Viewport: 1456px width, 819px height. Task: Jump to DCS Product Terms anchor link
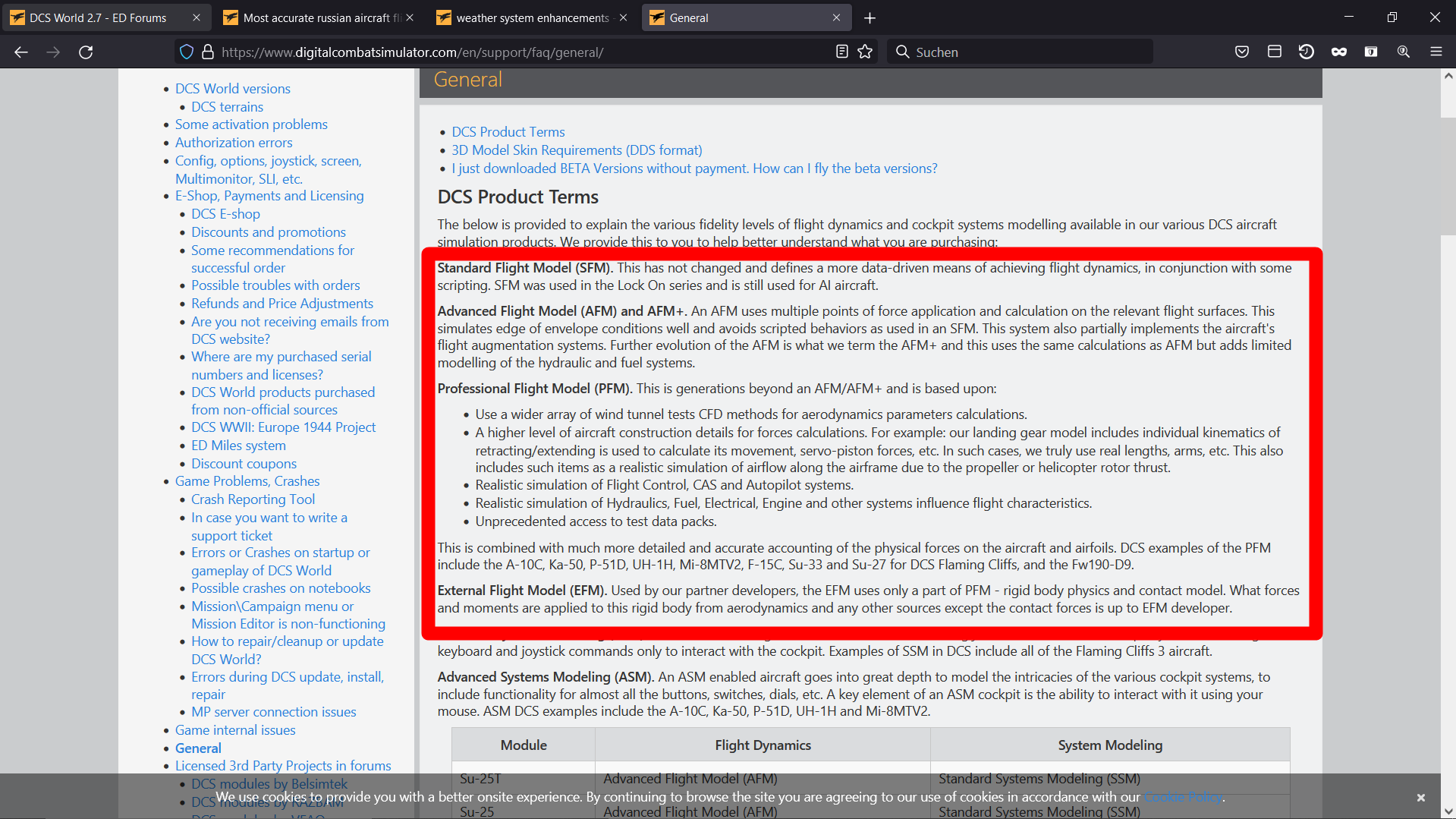[508, 132]
